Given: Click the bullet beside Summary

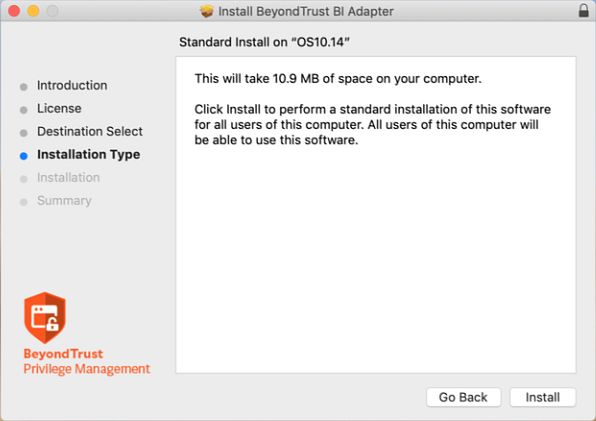Looking at the screenshot, I should click(x=24, y=202).
